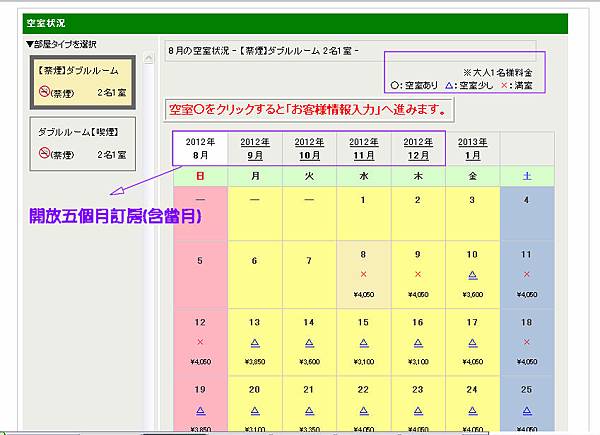This screenshot has height=435, width=600.
Task: Click the red 日 Sunday column header
Action: point(200,176)
